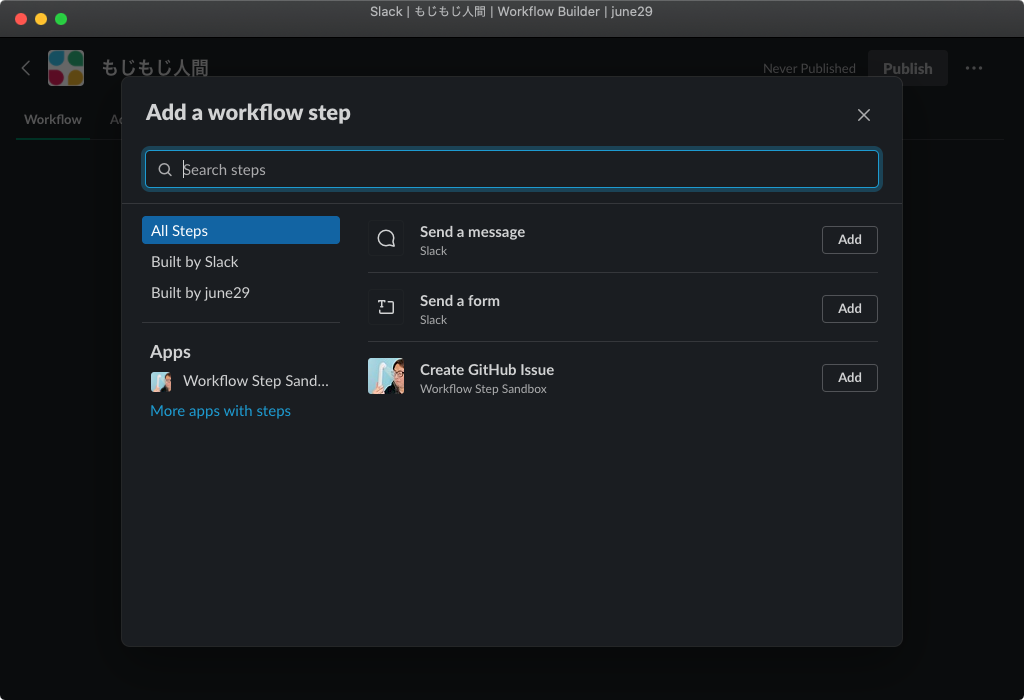Click the Workflow Step Sandbox app icon in sidebar
Viewport: 1024px width, 700px height.
[x=161, y=381]
